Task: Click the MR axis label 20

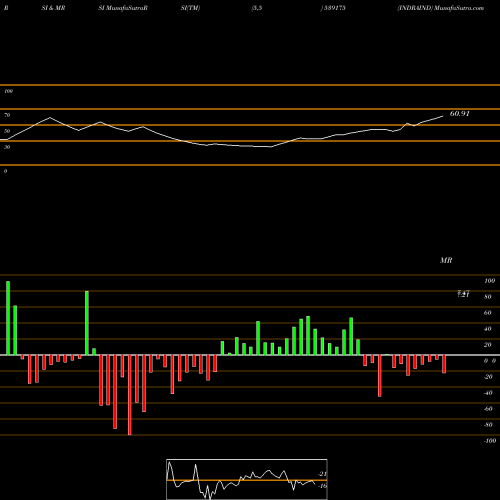Action: click(488, 345)
